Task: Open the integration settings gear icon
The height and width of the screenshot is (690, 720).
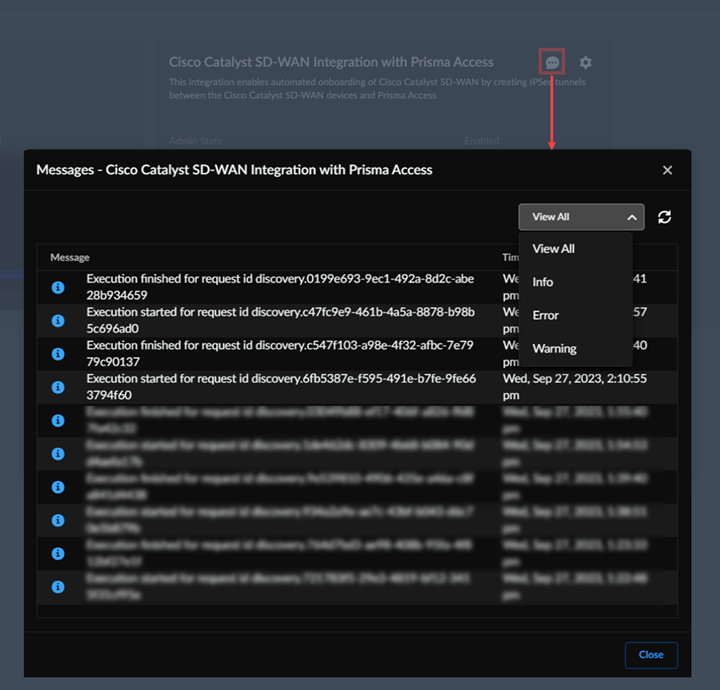Action: 586,62
